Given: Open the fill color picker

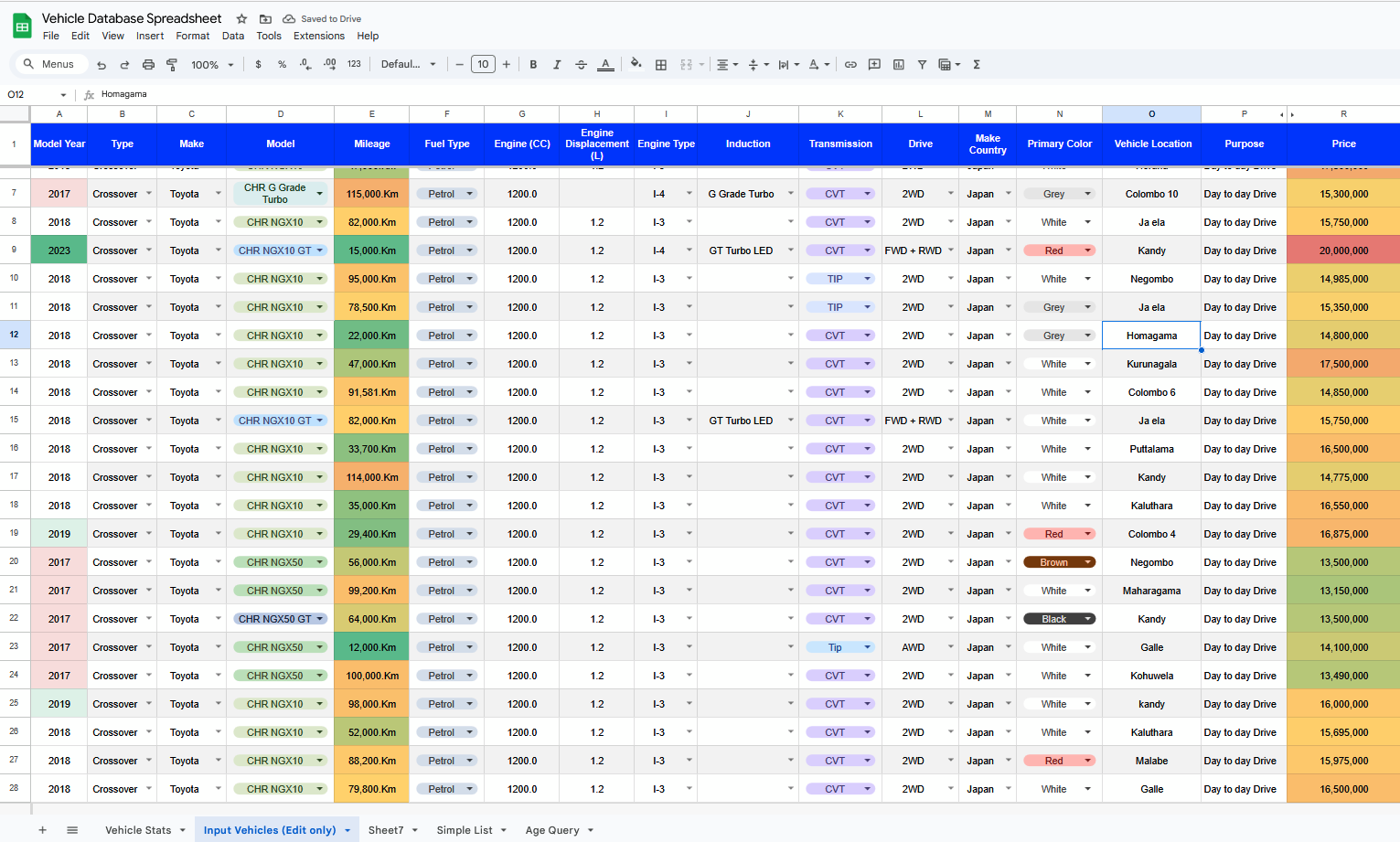Looking at the screenshot, I should [636, 65].
